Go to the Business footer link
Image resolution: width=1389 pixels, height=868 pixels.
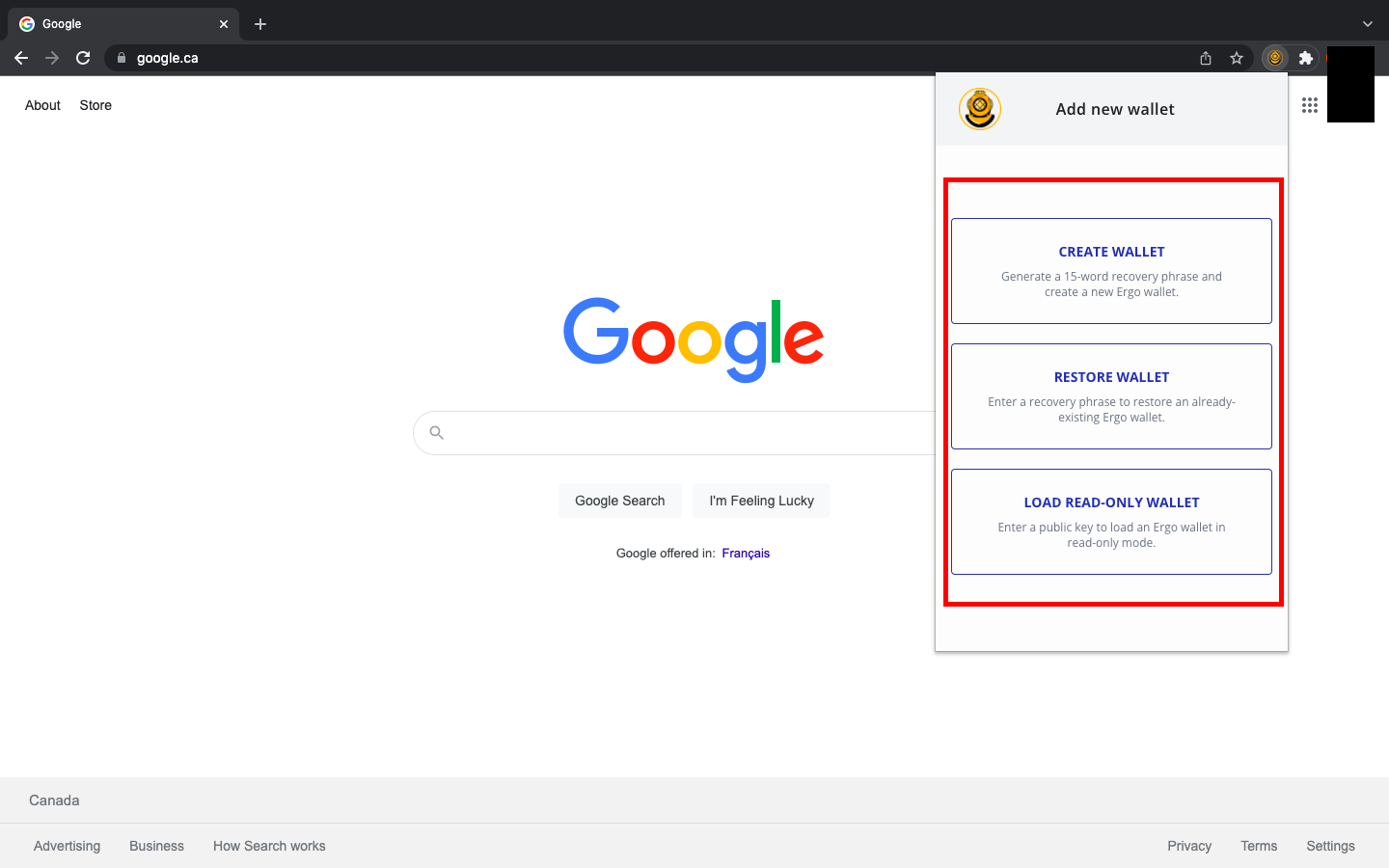coord(156,846)
